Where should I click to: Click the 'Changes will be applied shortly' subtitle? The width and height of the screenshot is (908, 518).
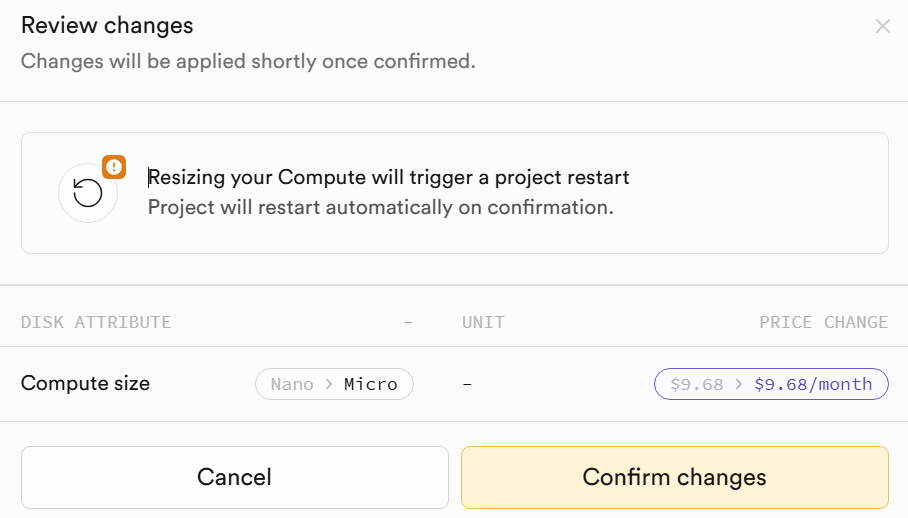point(248,61)
